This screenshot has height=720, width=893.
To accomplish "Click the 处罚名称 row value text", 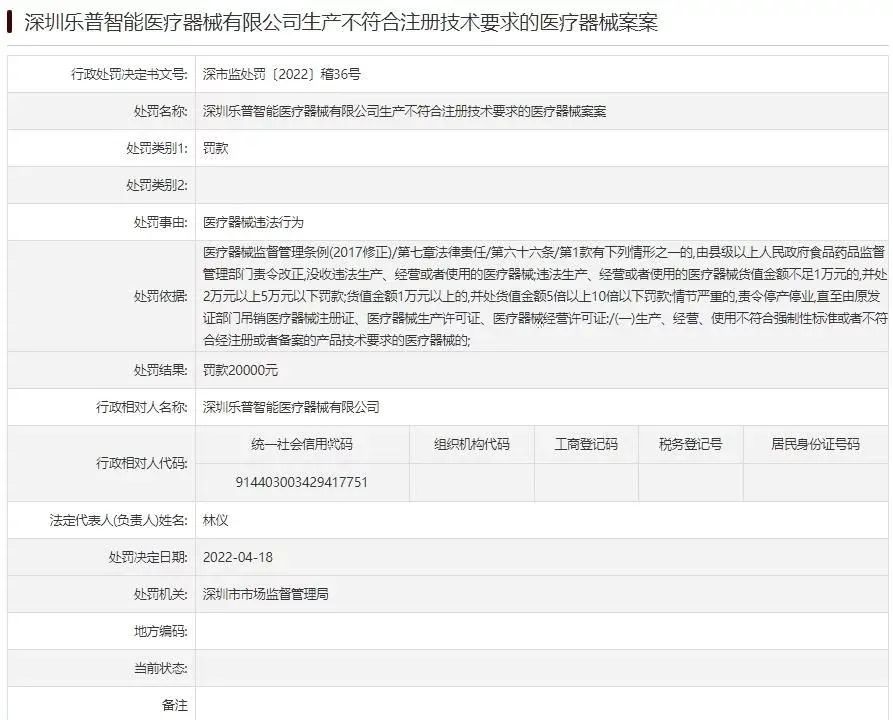I will [x=404, y=111].
